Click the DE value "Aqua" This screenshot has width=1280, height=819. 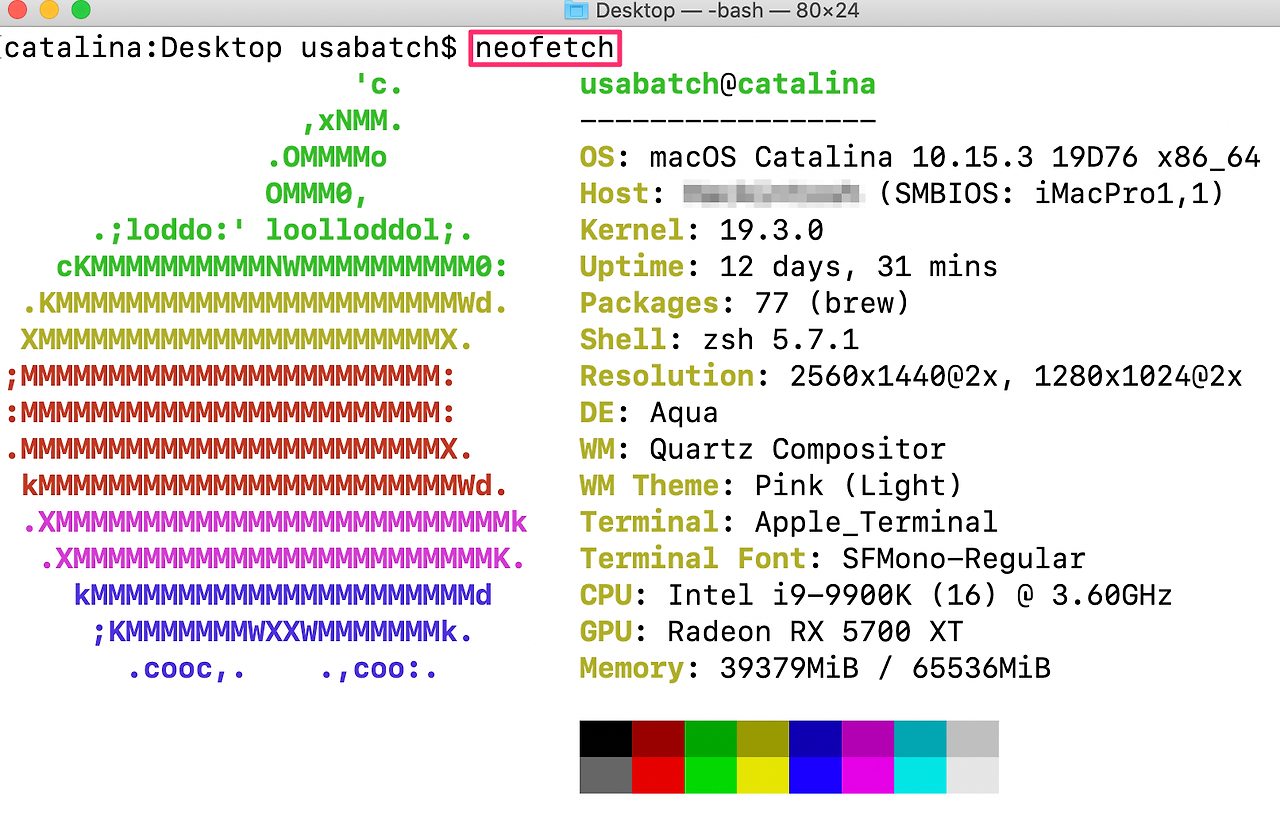point(684,412)
